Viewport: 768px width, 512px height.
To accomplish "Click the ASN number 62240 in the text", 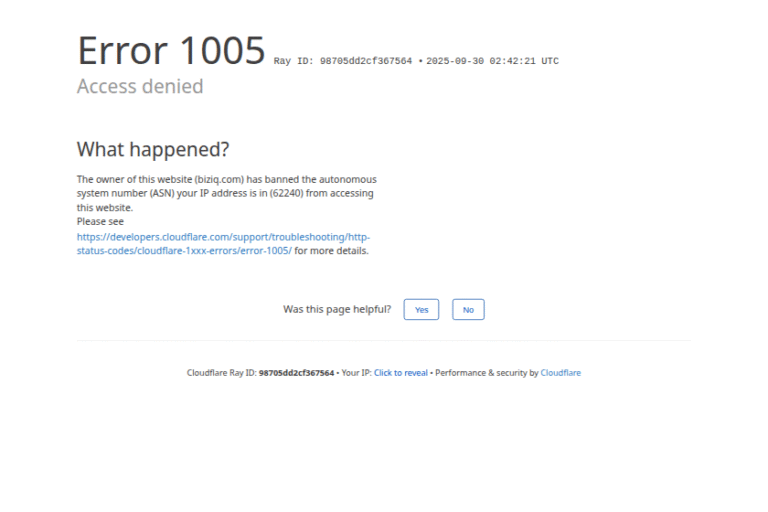I will [x=285, y=193].
